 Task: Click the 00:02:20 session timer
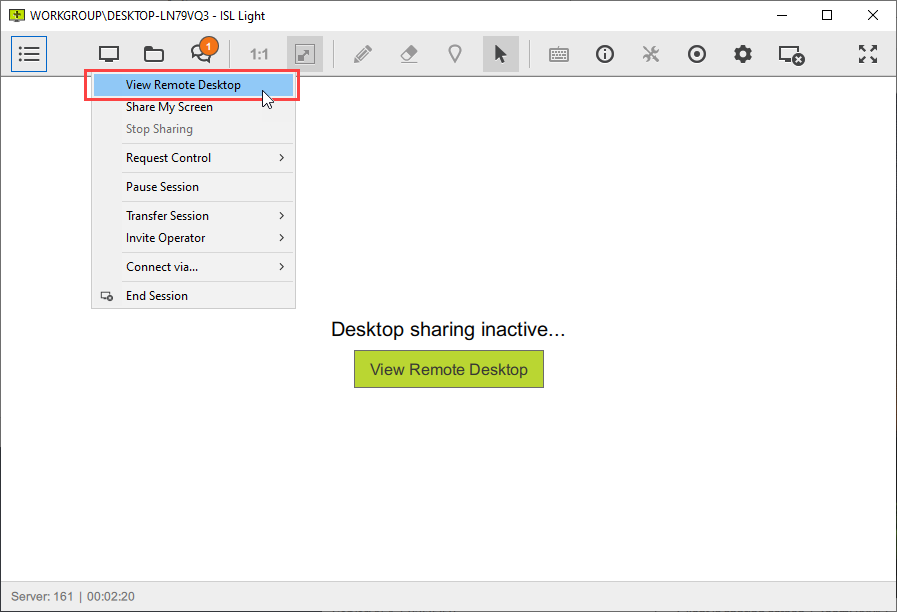click(x=111, y=597)
